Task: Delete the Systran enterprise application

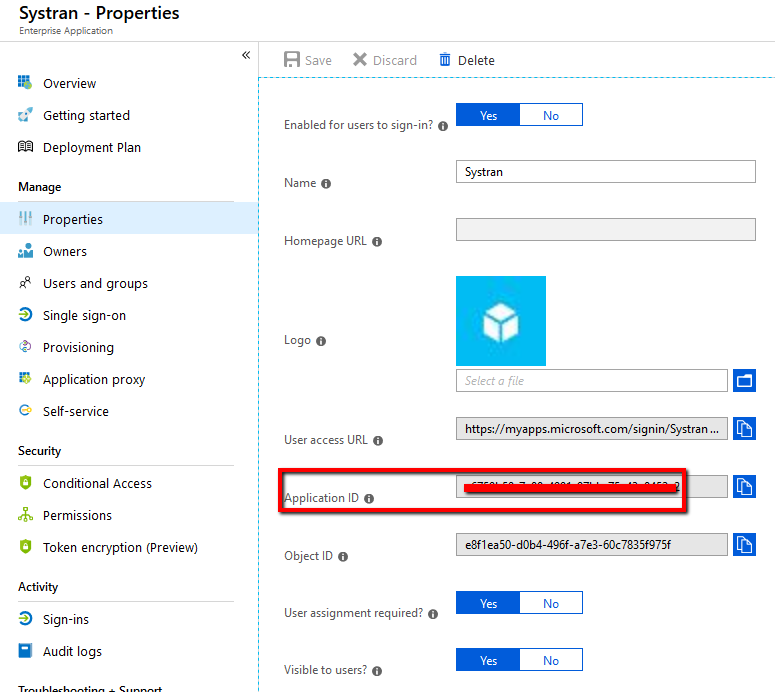Action: point(467,60)
